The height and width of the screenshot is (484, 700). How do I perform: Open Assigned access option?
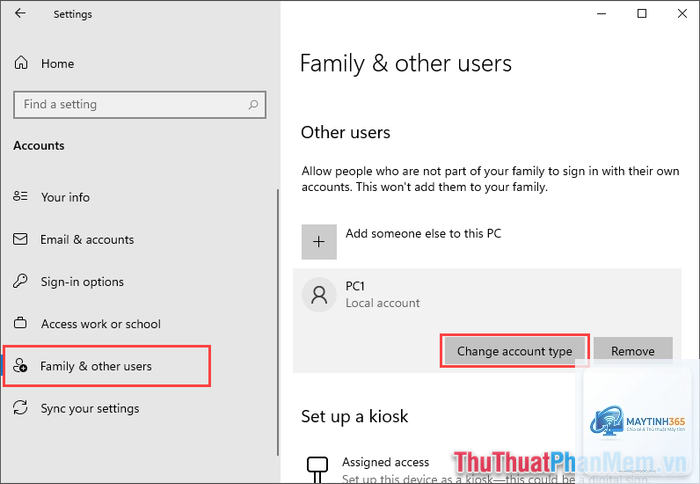(385, 462)
